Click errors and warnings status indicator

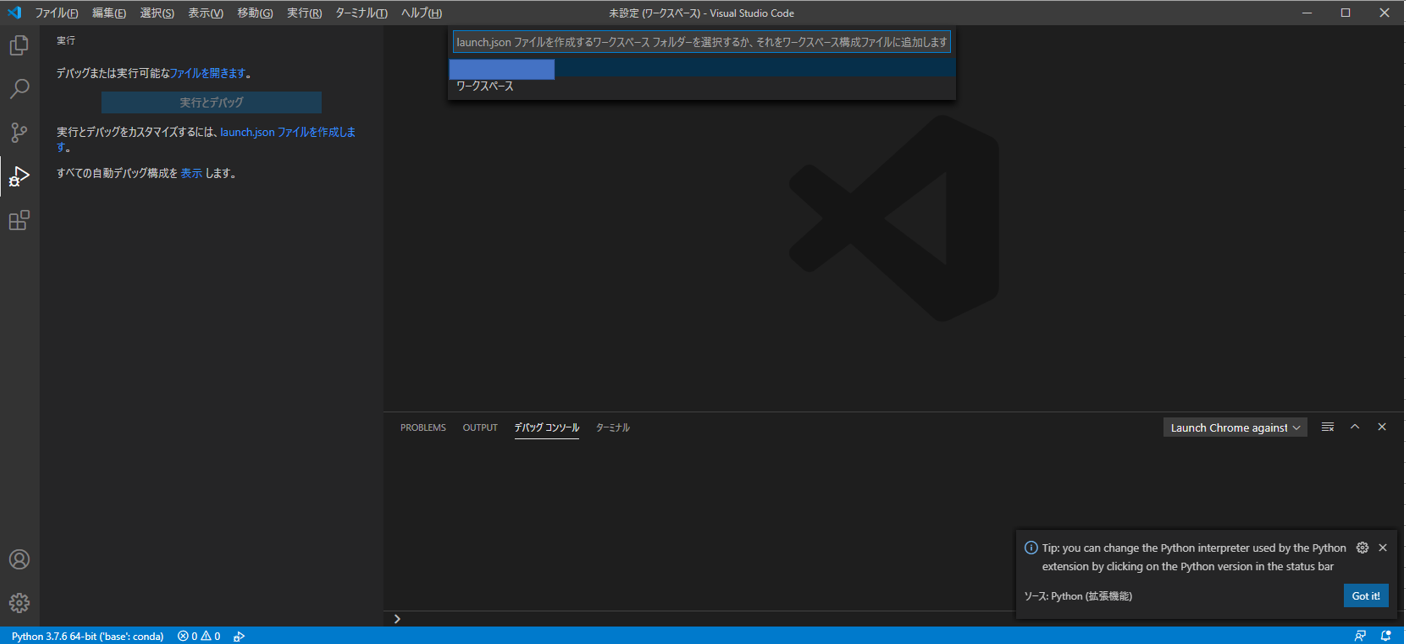[199, 636]
